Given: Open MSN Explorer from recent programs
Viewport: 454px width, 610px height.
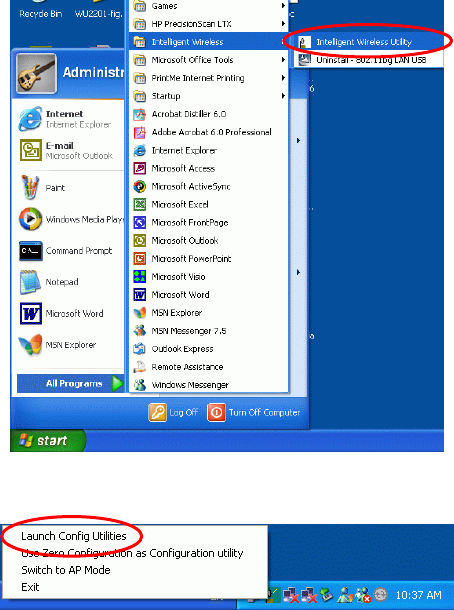Looking at the screenshot, I should [x=70, y=345].
